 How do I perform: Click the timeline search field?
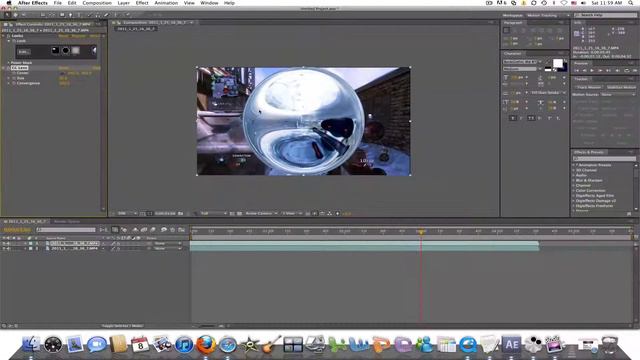pyautogui.click(x=66, y=230)
